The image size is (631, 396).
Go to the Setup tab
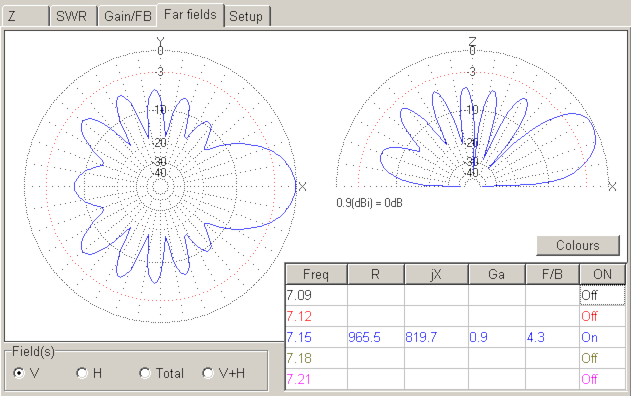(246, 16)
